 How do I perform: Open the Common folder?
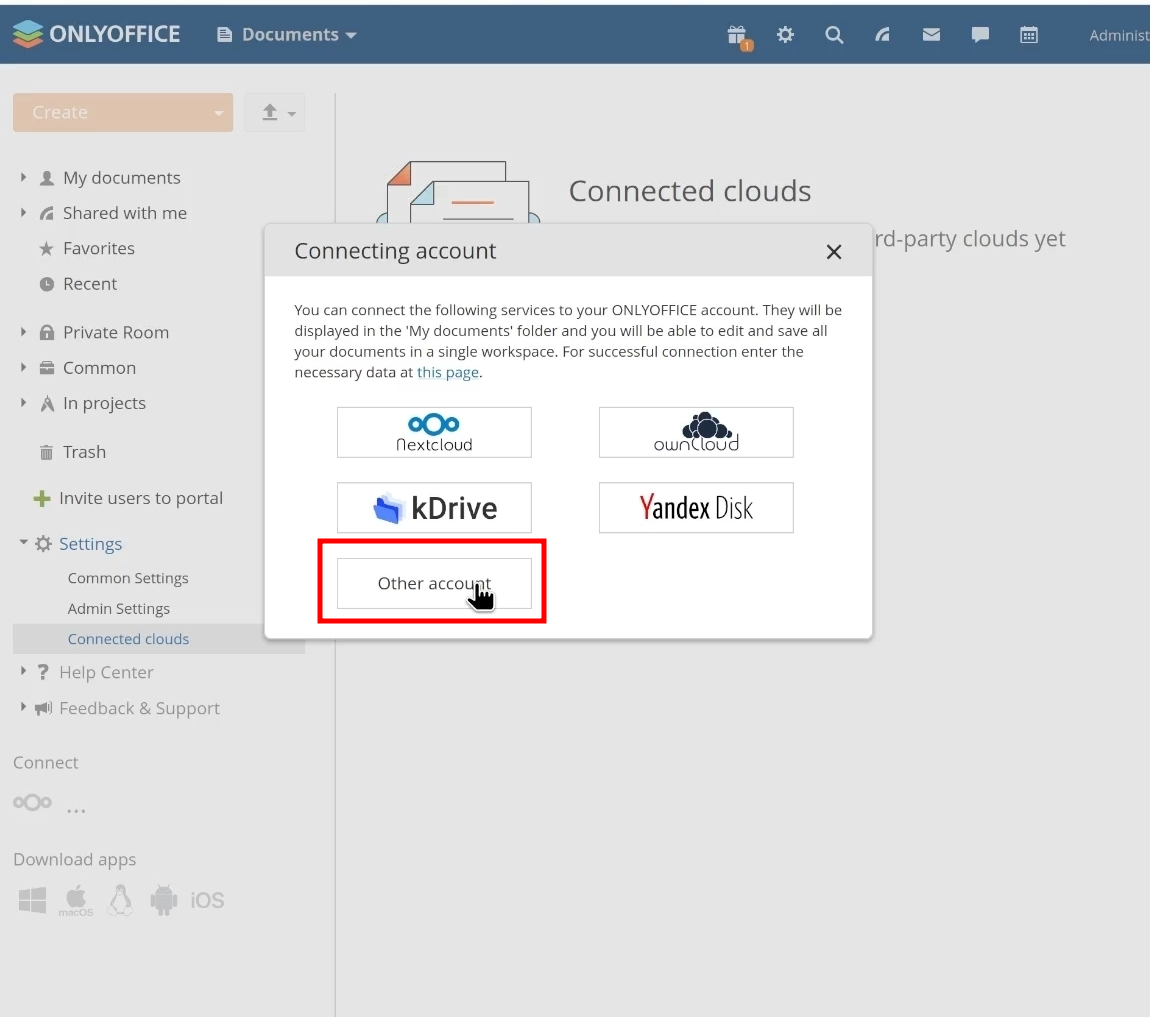[100, 368]
